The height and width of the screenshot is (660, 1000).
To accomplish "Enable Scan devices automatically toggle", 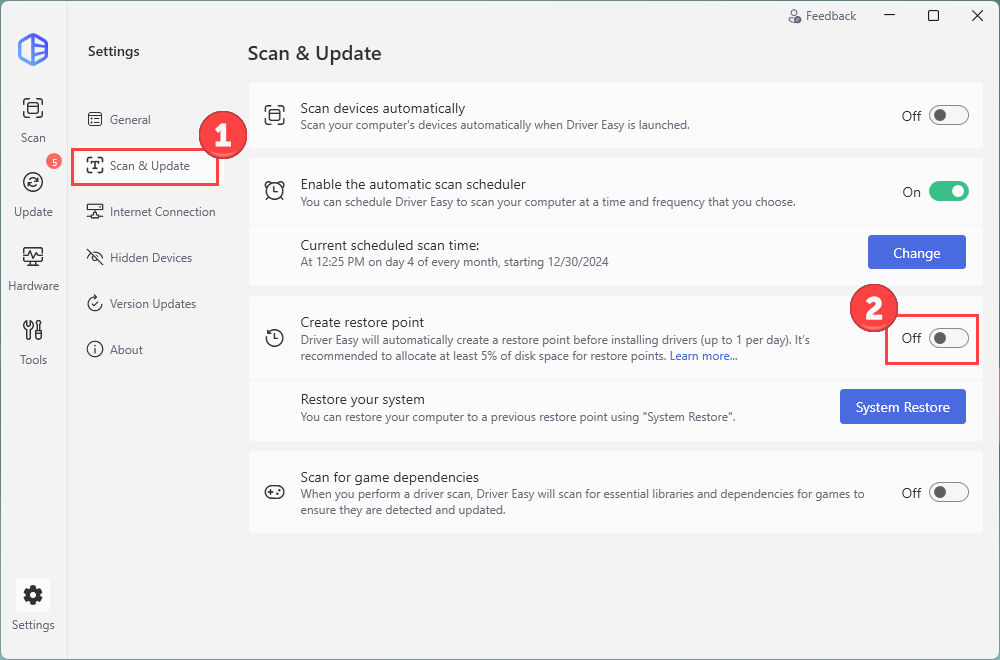I will click(948, 115).
